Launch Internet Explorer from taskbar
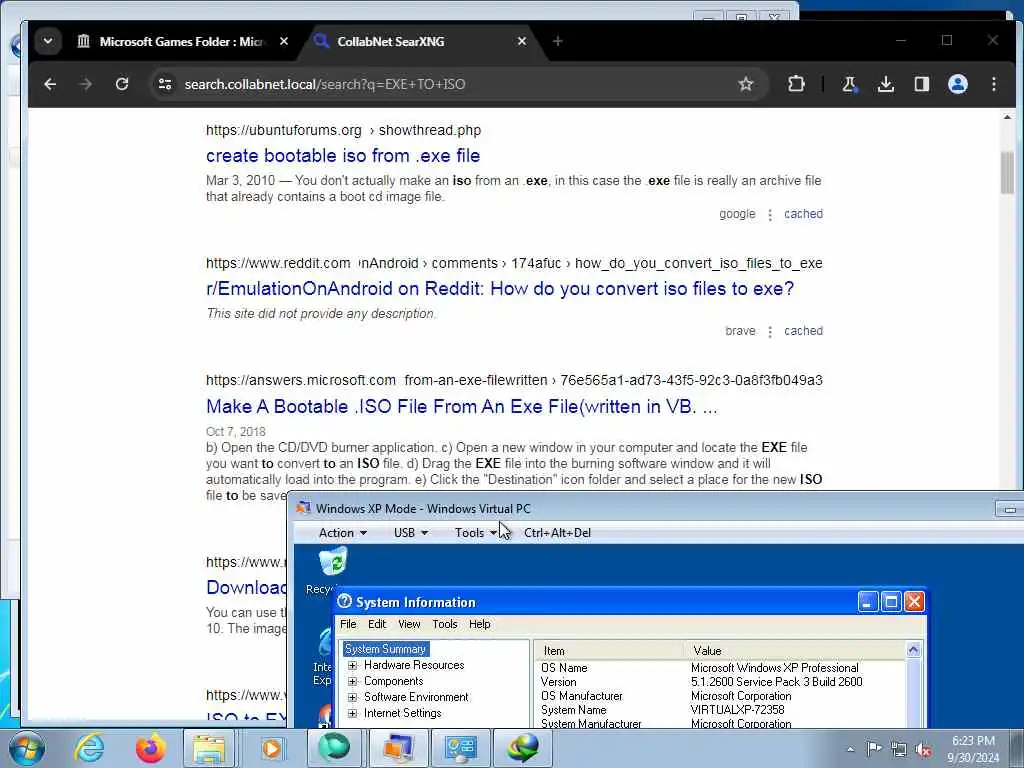The image size is (1024, 768). pyautogui.click(x=89, y=748)
